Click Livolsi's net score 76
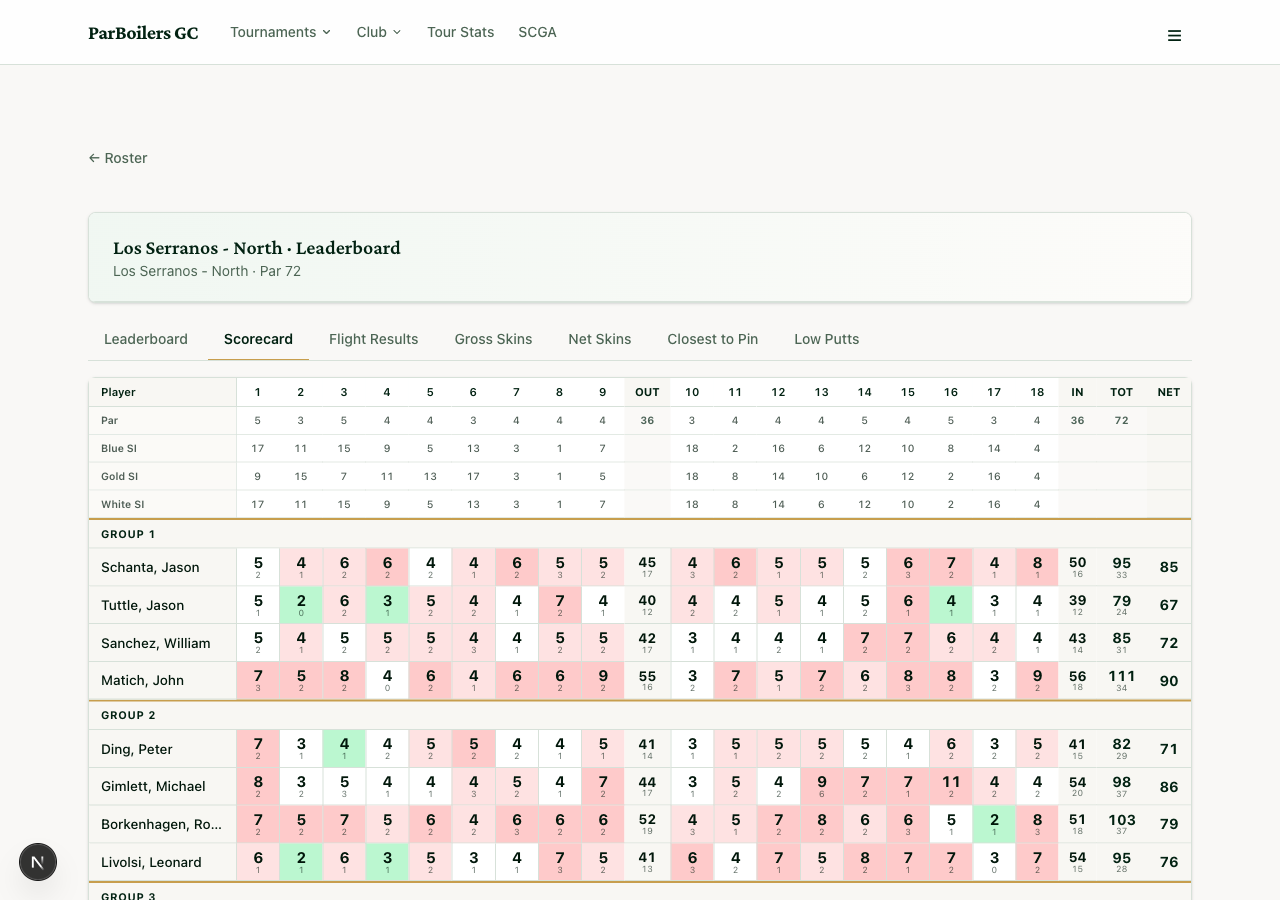This screenshot has height=900, width=1280. tap(1169, 862)
